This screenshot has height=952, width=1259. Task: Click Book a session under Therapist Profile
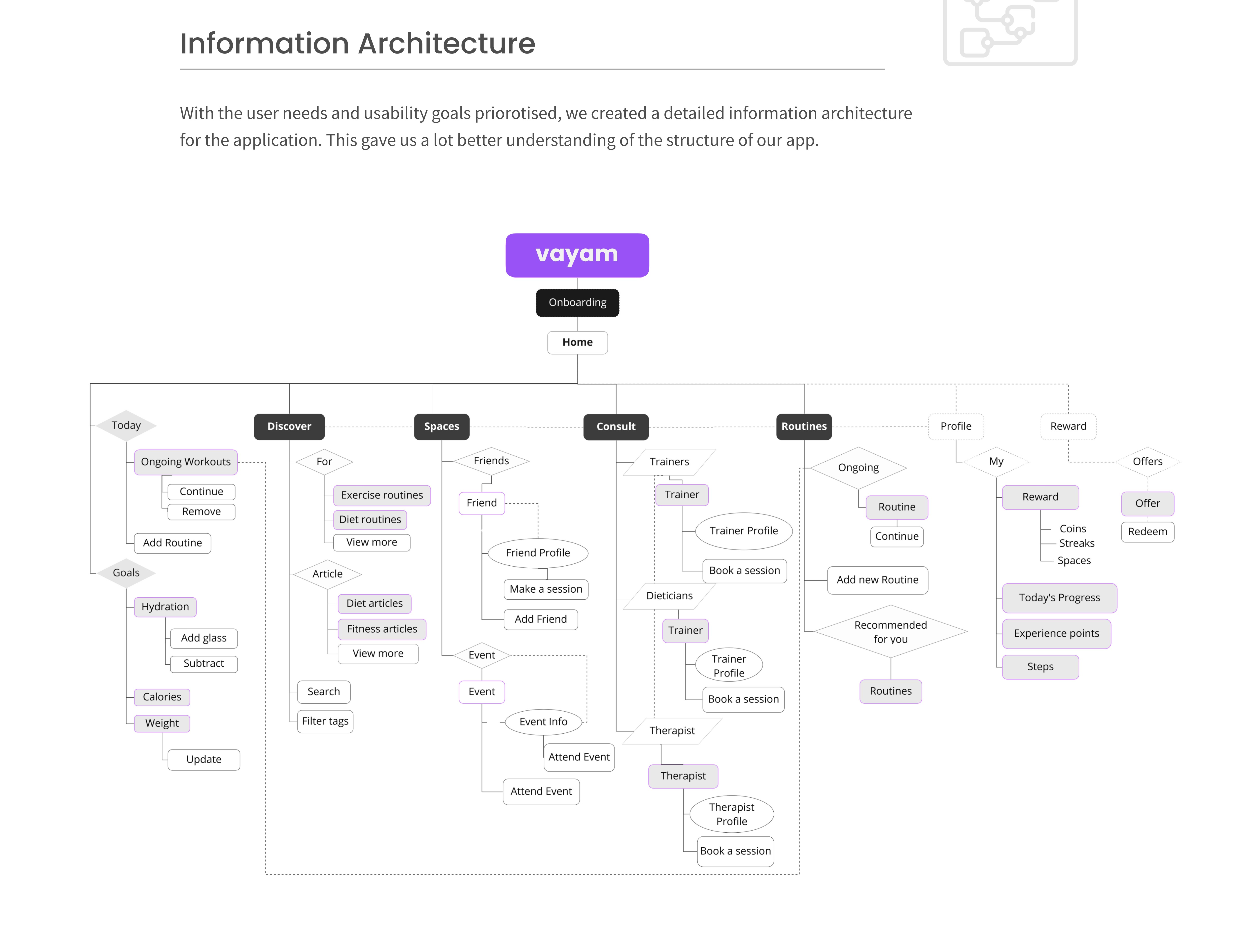735,851
